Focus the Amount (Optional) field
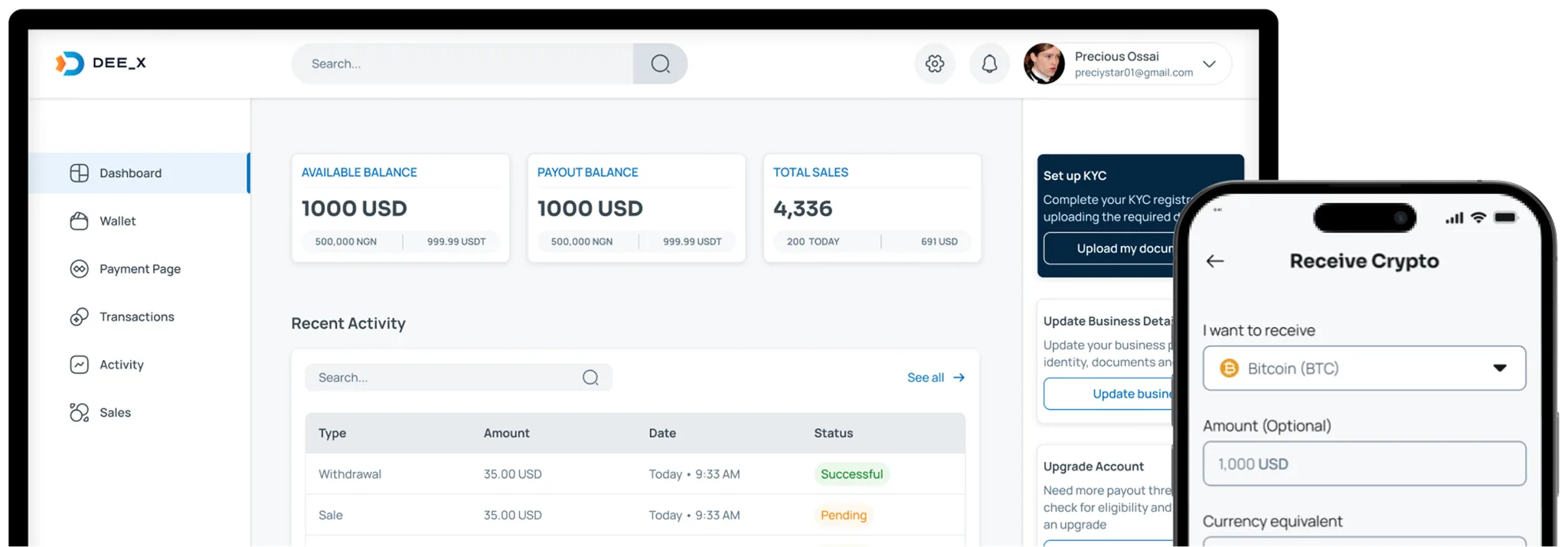Image resolution: width=1568 pixels, height=547 pixels. point(1364,463)
